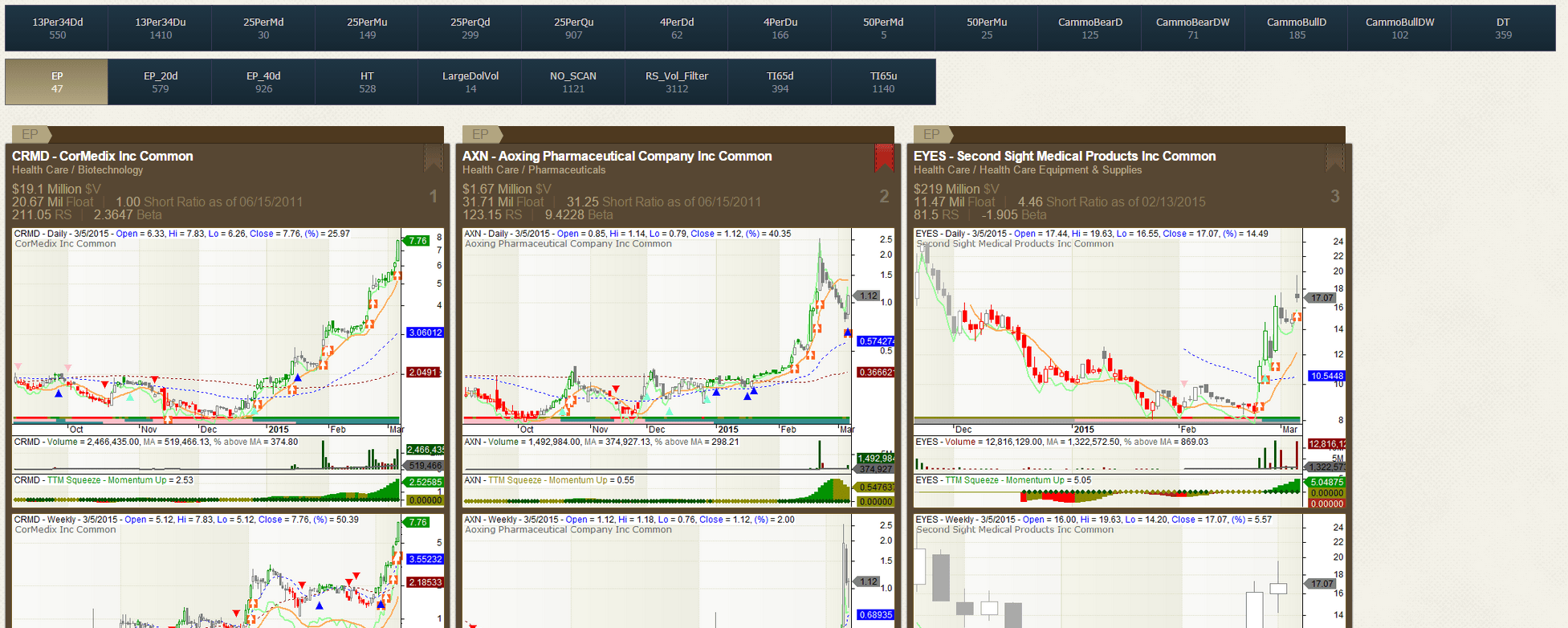Click the EP tag above the EYES card
Screen dimensions: 1568x628
point(932,134)
